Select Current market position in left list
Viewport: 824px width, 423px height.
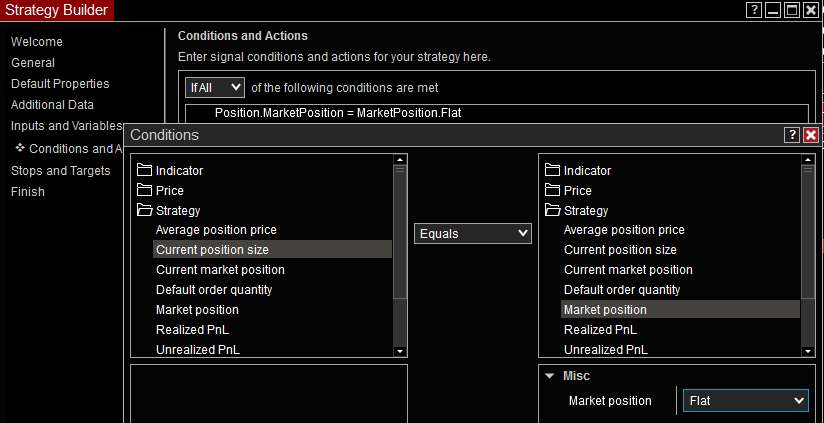click(x=220, y=270)
